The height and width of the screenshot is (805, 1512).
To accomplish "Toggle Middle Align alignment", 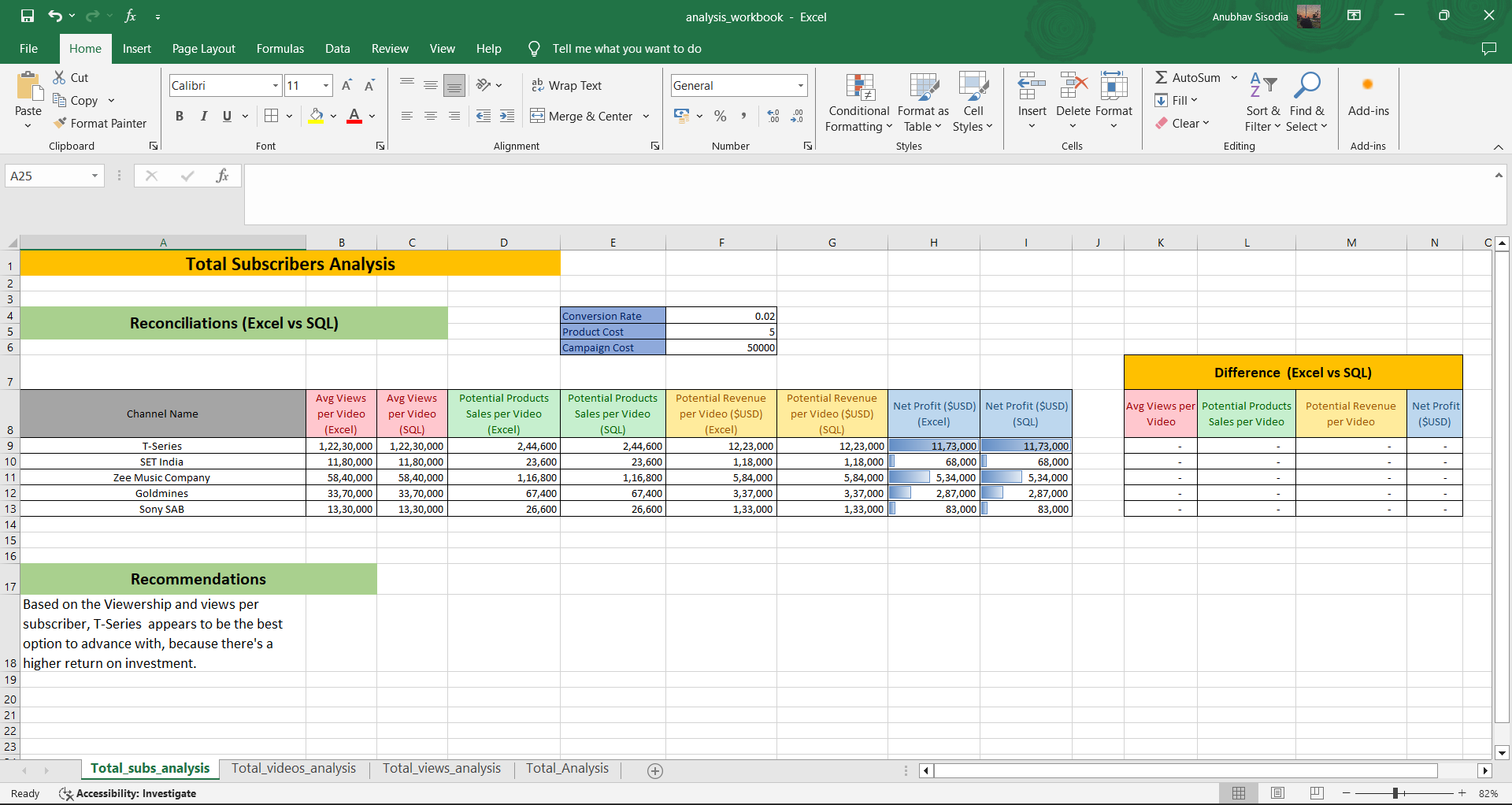I will point(431,85).
